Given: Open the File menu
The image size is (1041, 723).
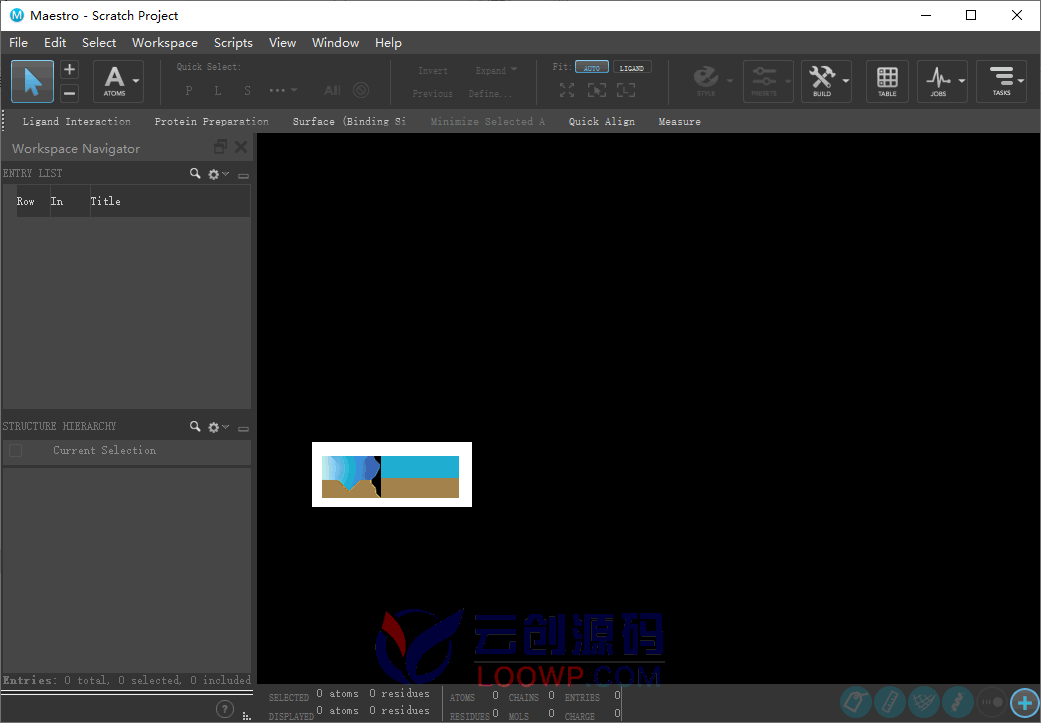Looking at the screenshot, I should click(19, 42).
